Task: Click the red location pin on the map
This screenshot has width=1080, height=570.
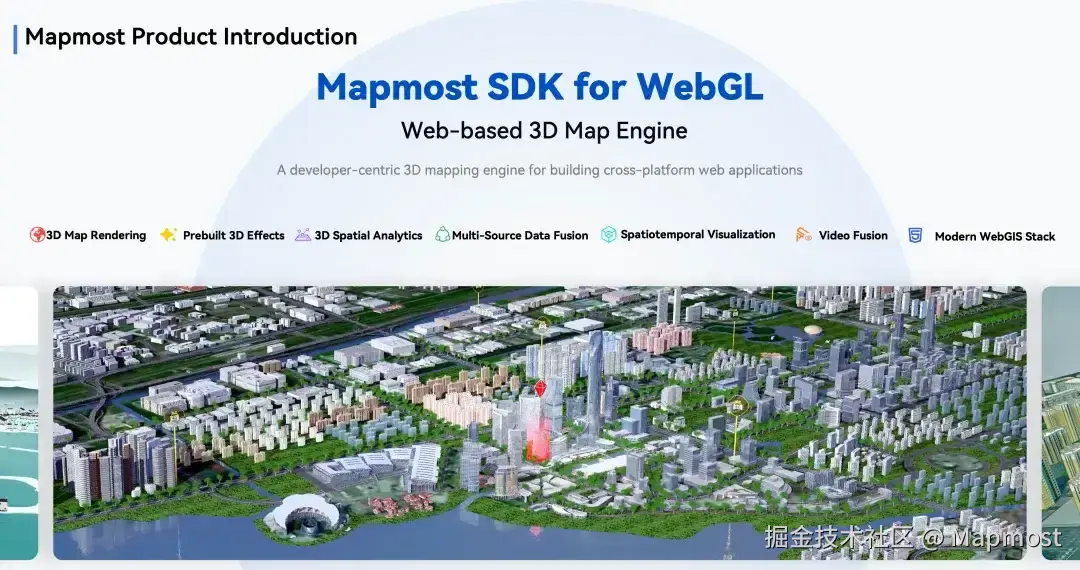Action: click(541, 388)
